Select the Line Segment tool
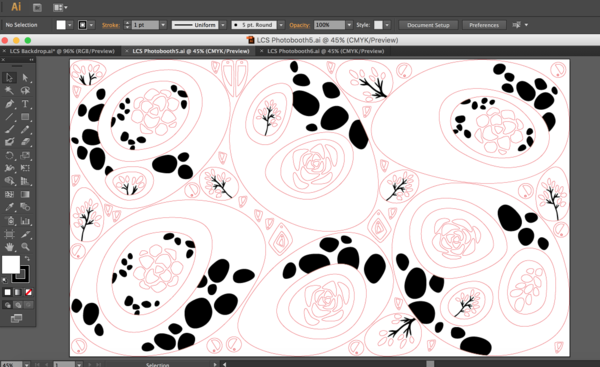The image size is (600, 367). click(9, 117)
